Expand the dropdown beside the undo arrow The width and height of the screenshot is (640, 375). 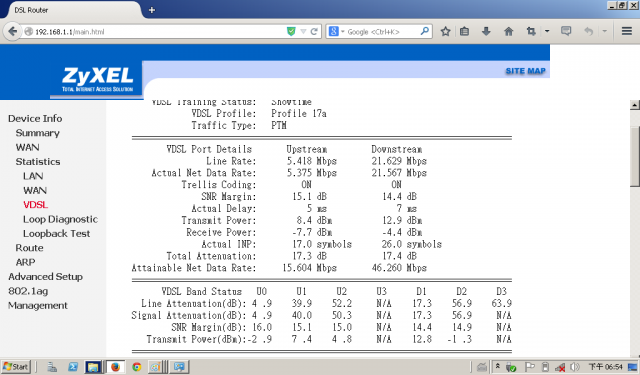[604, 31]
